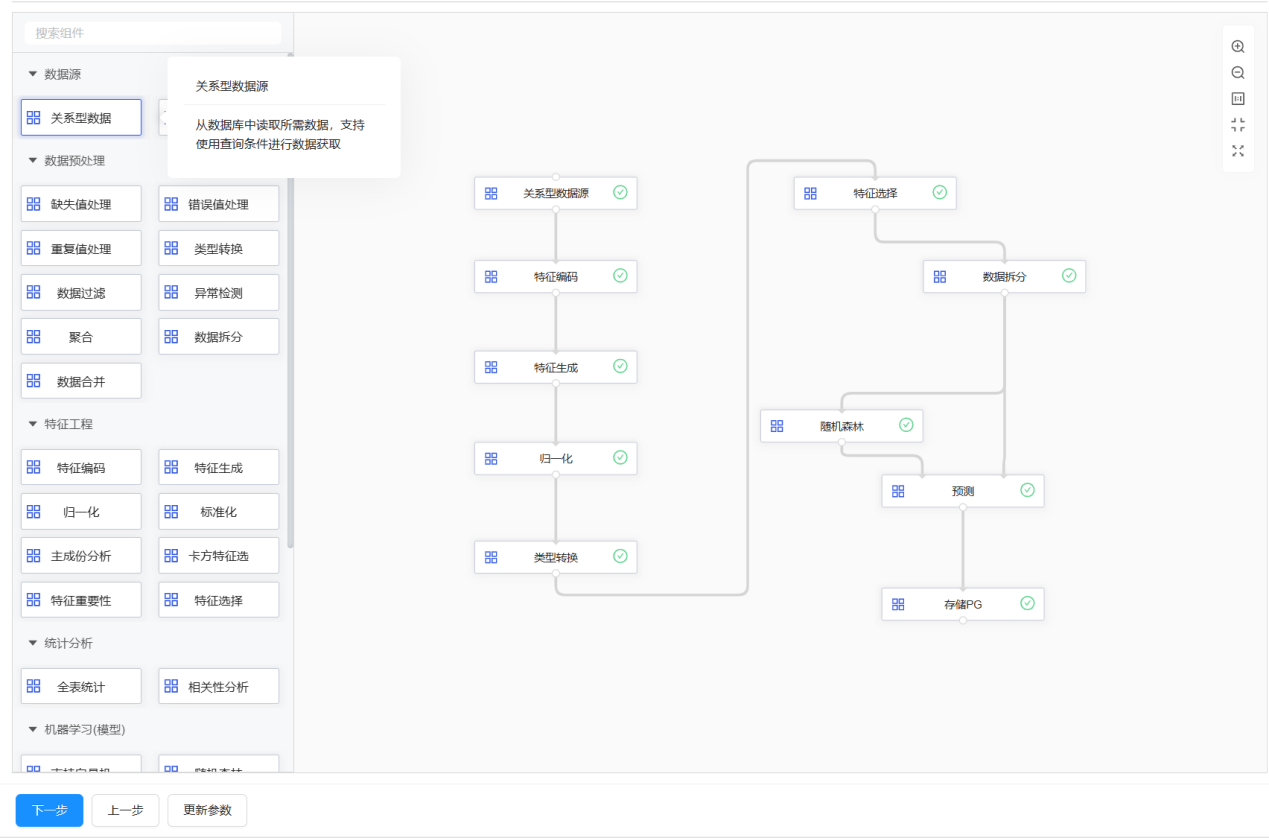Click the status check on 存储PG node
The width and height of the screenshot is (1269, 838).
tap(1027, 603)
